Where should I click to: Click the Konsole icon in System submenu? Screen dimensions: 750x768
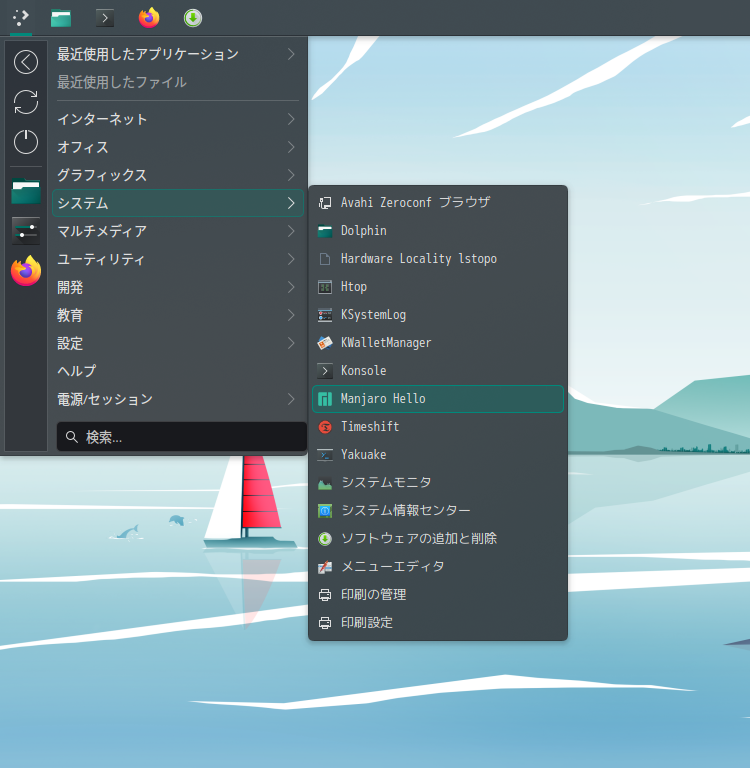pos(325,371)
